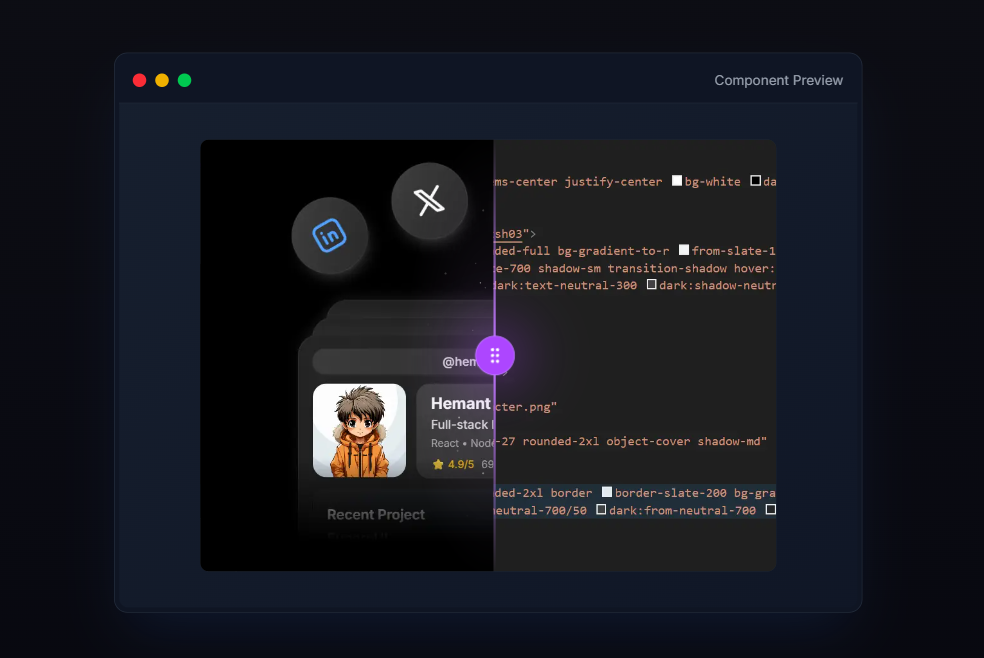This screenshot has height=658, width=984.
Task: Click the cter.png string in the code
Action: (525, 406)
